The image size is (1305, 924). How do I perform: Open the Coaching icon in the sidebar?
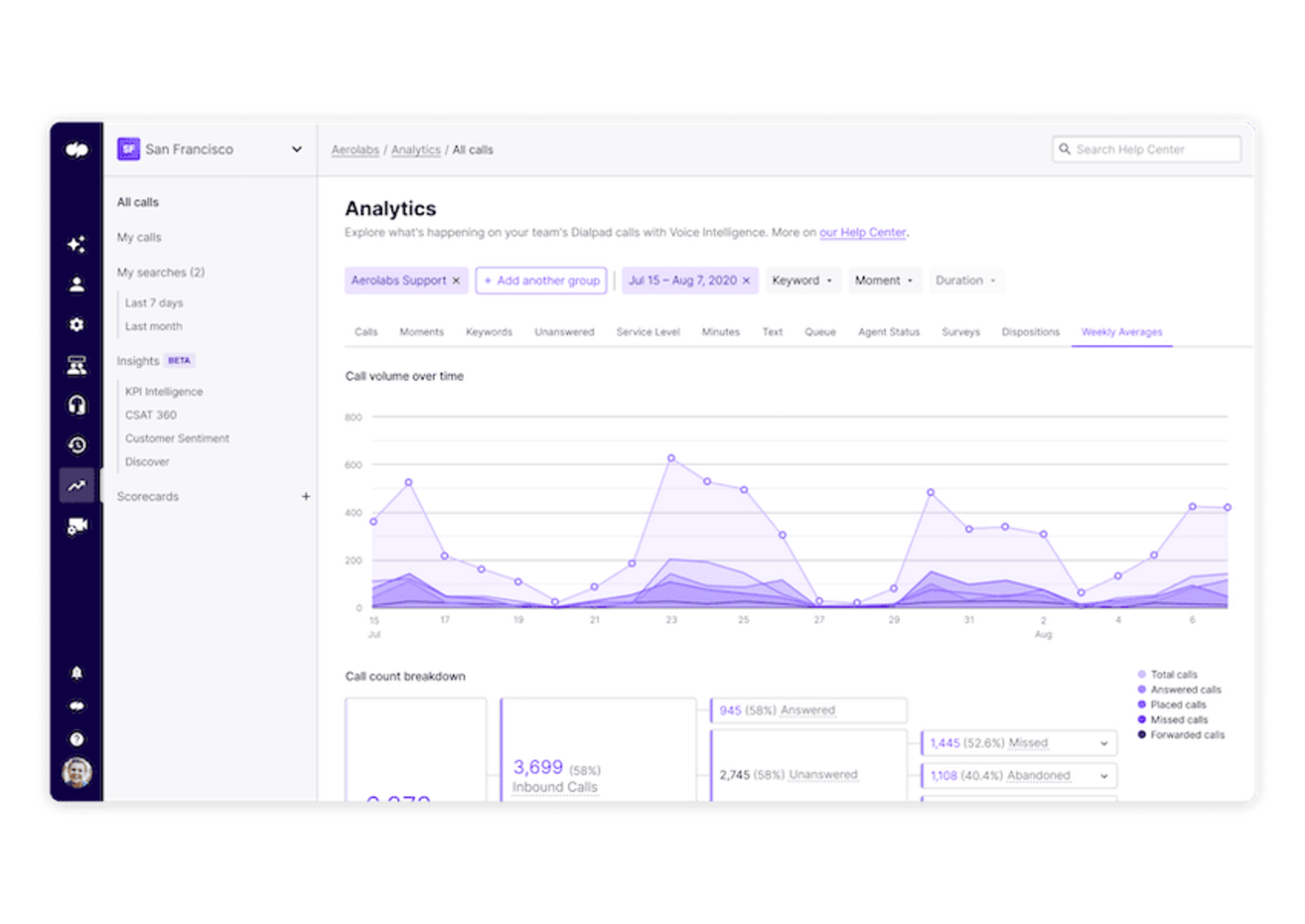pos(77,365)
